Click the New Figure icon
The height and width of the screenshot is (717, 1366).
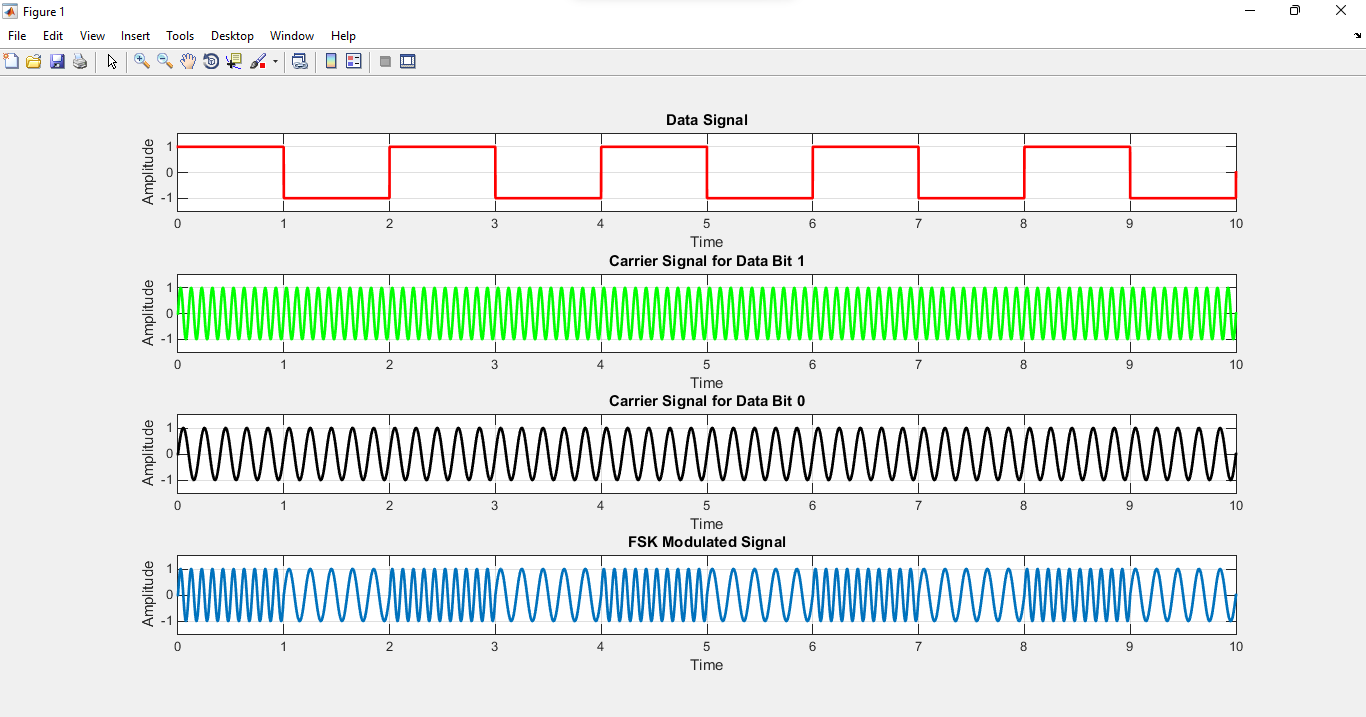12,61
